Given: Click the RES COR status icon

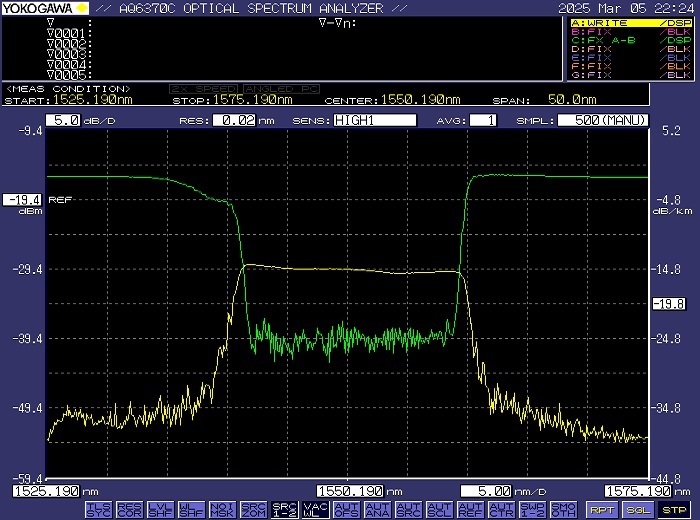Looking at the screenshot, I should (x=129, y=509).
